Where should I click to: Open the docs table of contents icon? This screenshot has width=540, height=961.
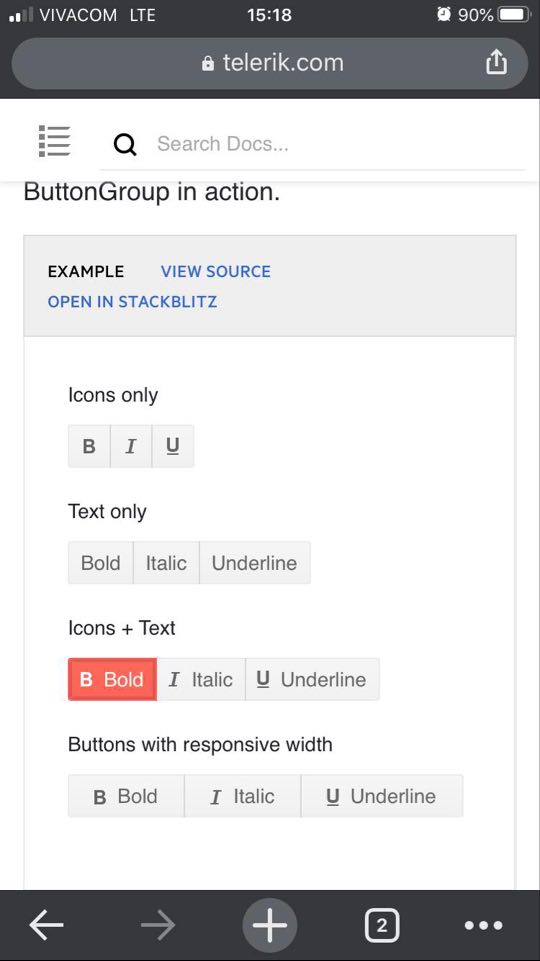[55, 141]
